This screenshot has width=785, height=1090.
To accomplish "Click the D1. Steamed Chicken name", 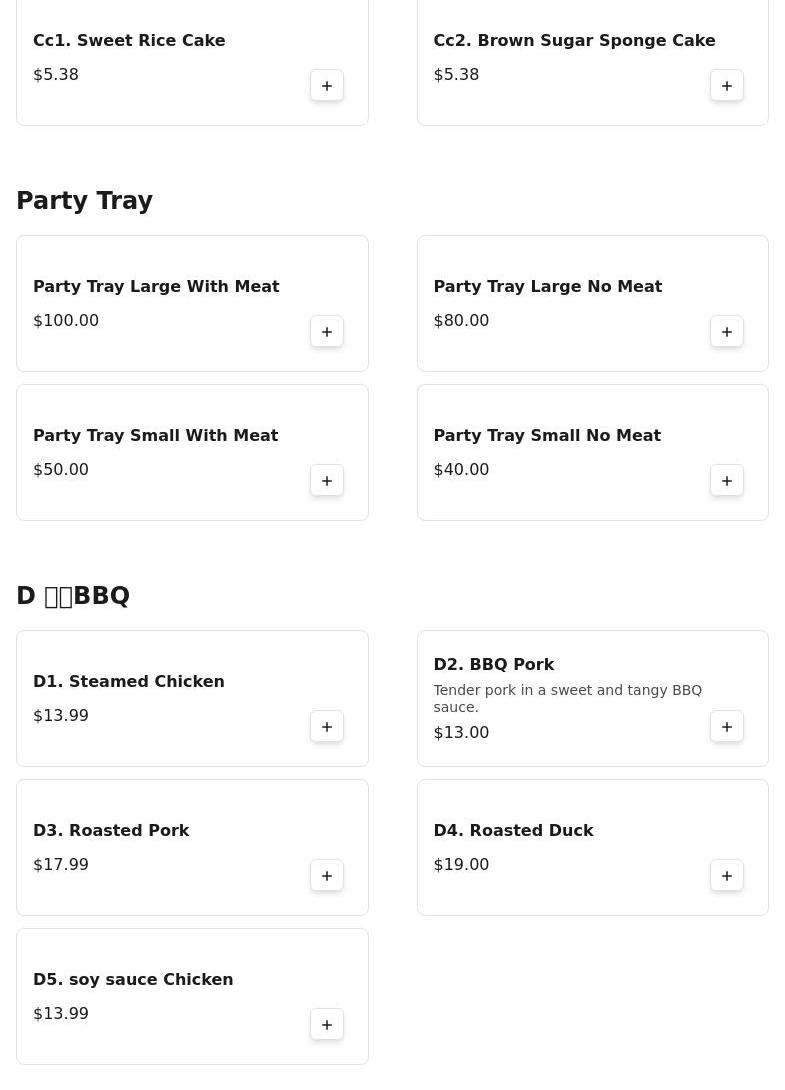I will tap(129, 682).
